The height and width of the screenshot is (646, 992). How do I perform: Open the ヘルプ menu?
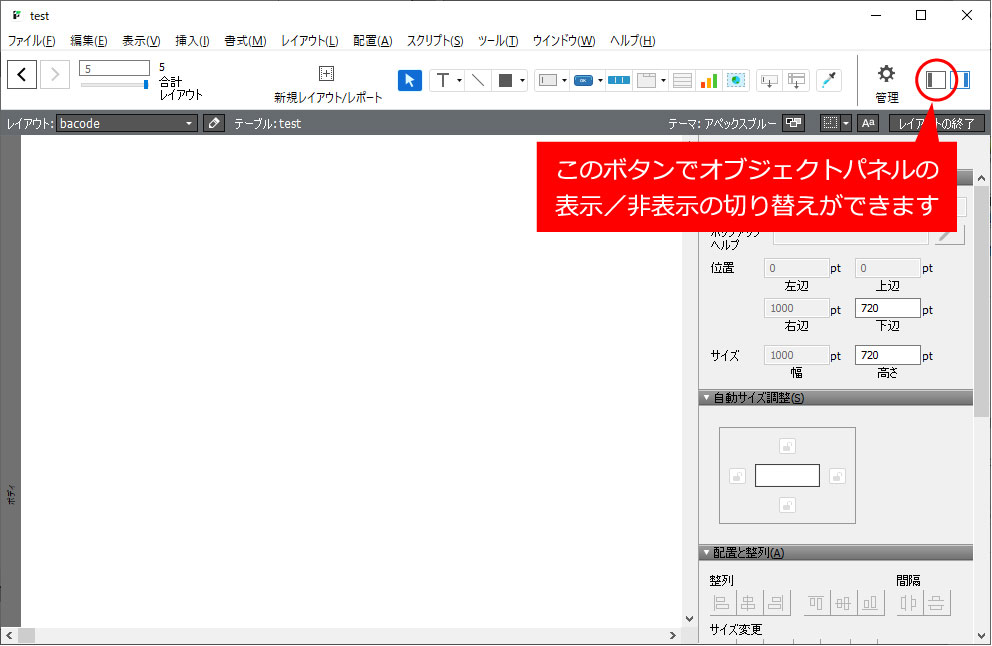(633, 40)
